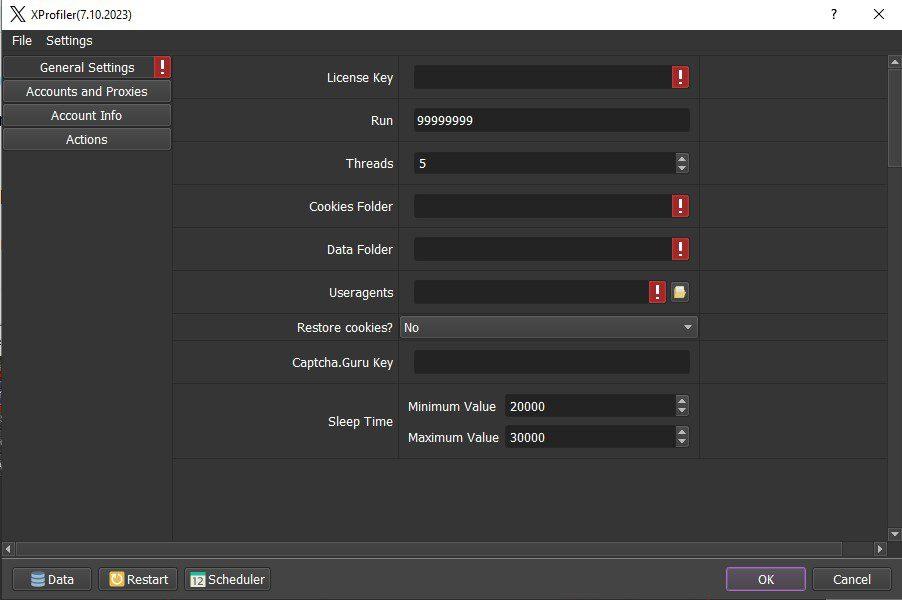Viewport: 902px width, 600px height.
Task: Switch to the General Settings tab
Action: pos(87,67)
